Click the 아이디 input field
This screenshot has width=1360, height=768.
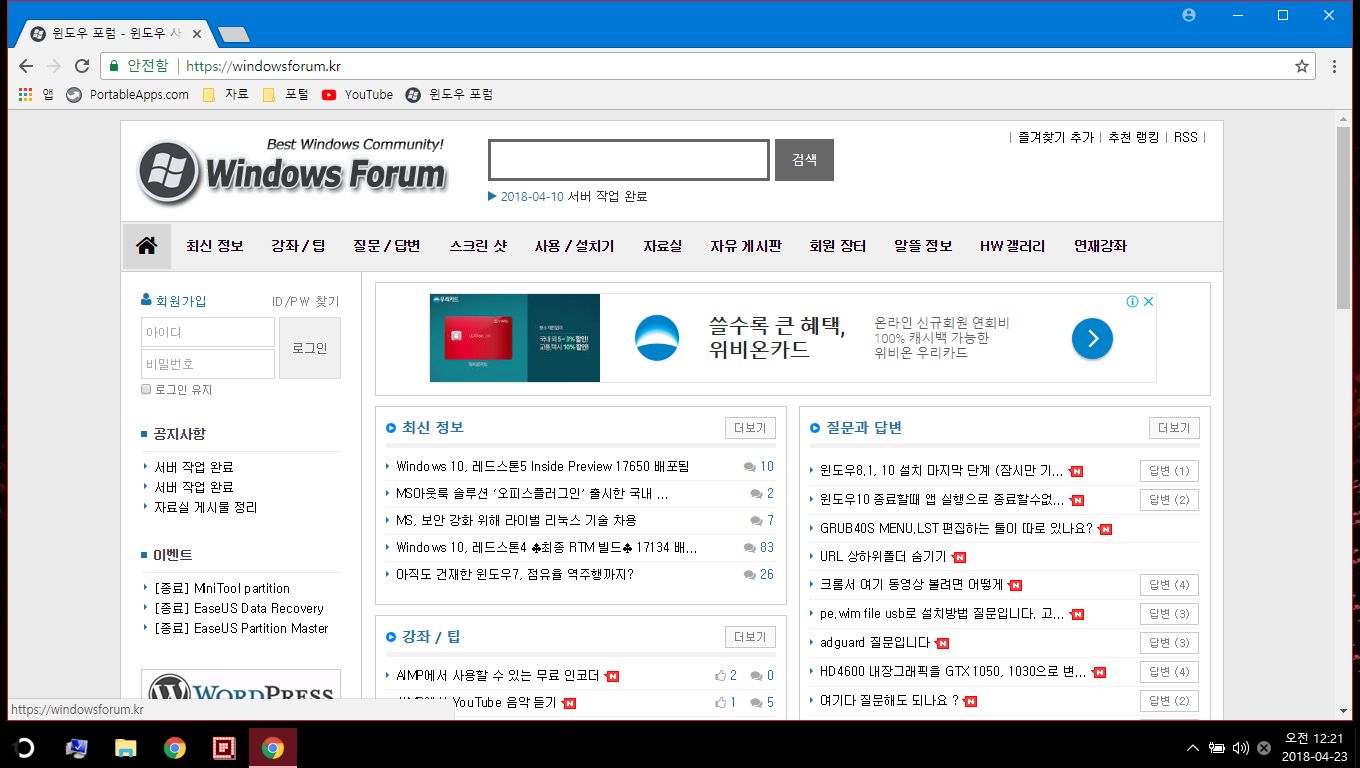(208, 332)
